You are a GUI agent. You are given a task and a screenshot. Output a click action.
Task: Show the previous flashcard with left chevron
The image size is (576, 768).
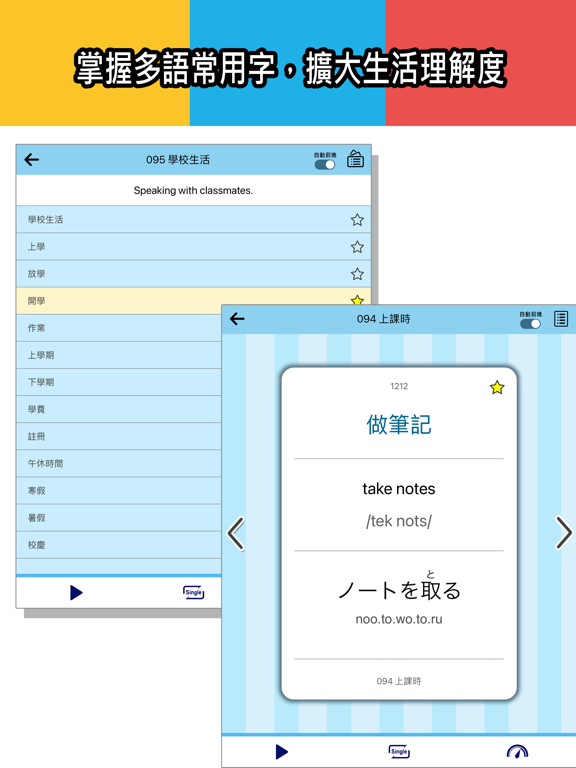(236, 533)
